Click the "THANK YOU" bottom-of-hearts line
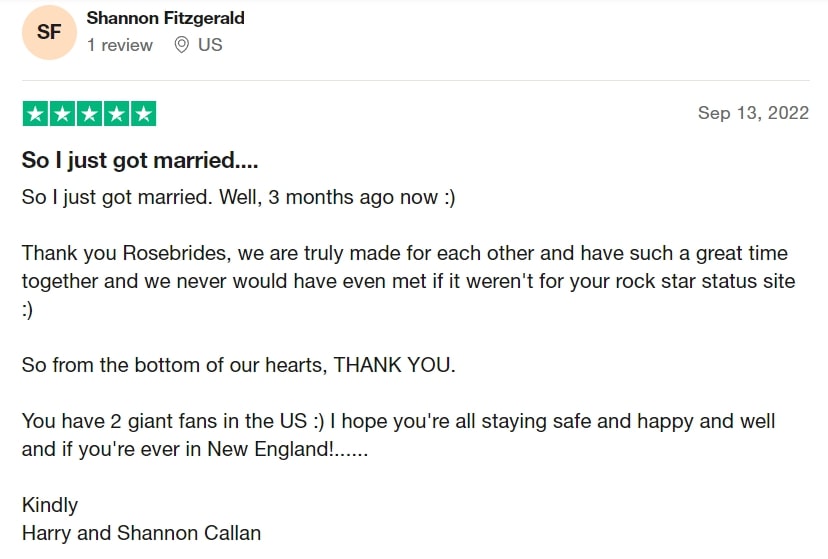This screenshot has width=828, height=559. point(238,365)
